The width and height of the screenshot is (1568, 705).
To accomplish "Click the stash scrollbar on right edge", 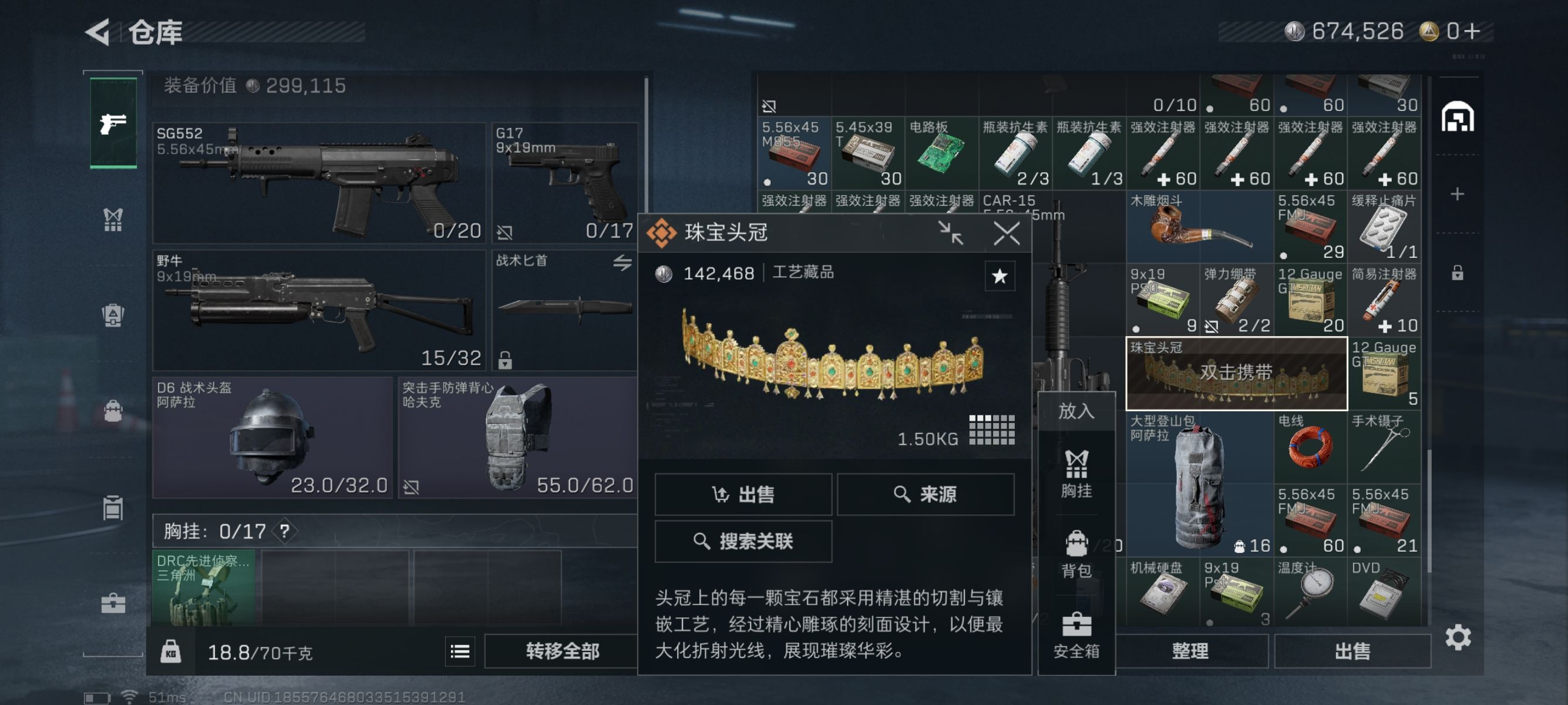I will pos(1429,511).
